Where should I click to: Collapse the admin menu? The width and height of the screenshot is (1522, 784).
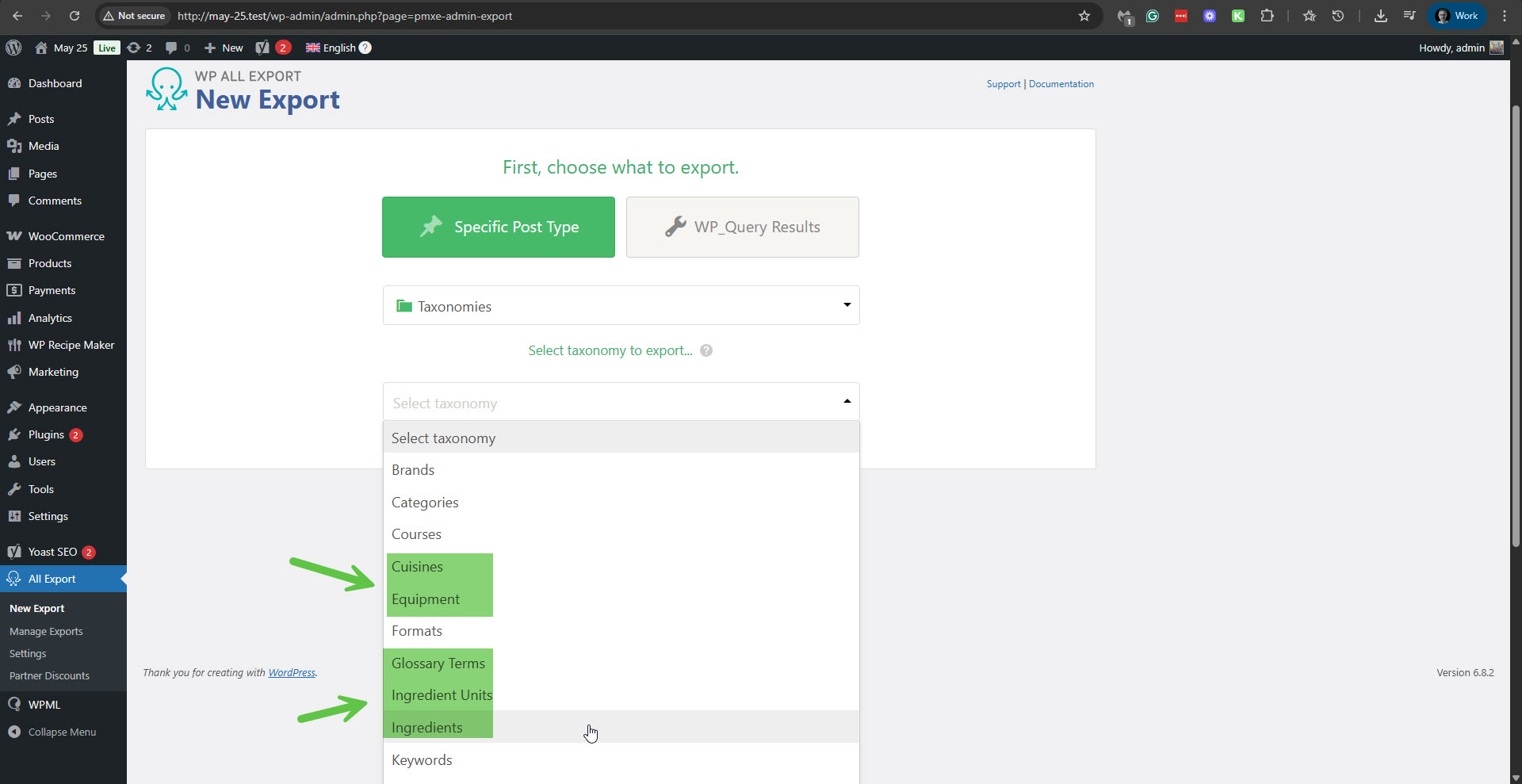[x=63, y=732]
